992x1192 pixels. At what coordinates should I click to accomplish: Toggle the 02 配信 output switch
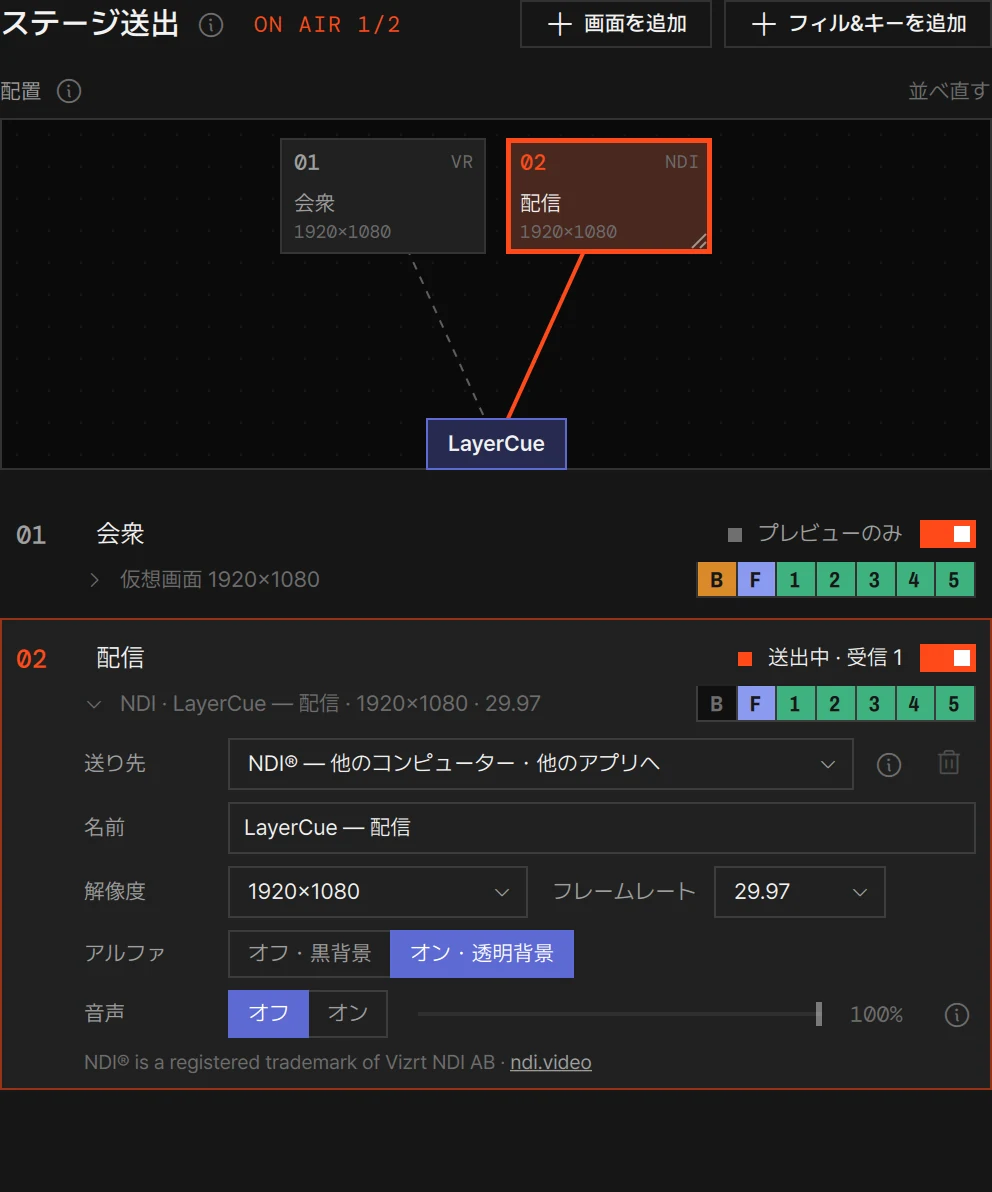point(947,658)
